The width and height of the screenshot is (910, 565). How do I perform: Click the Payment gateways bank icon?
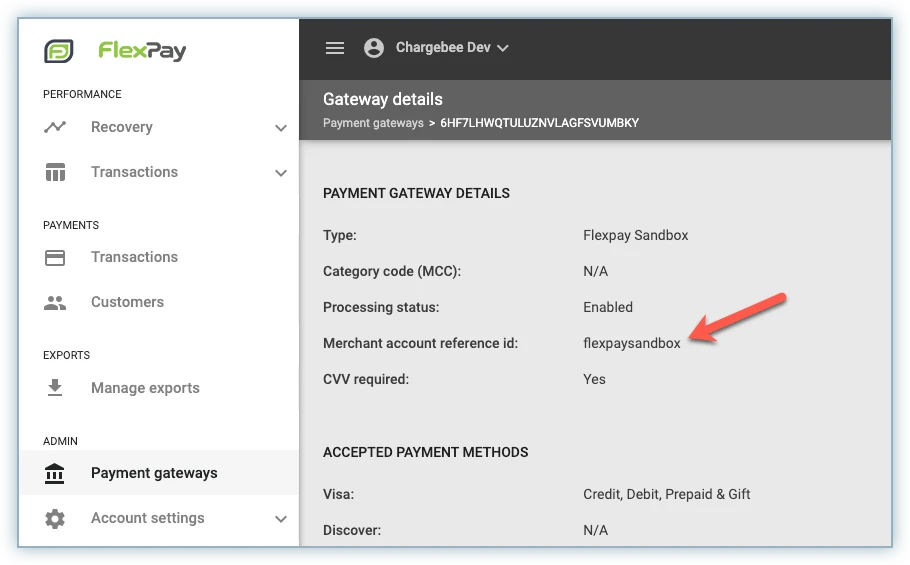point(55,473)
